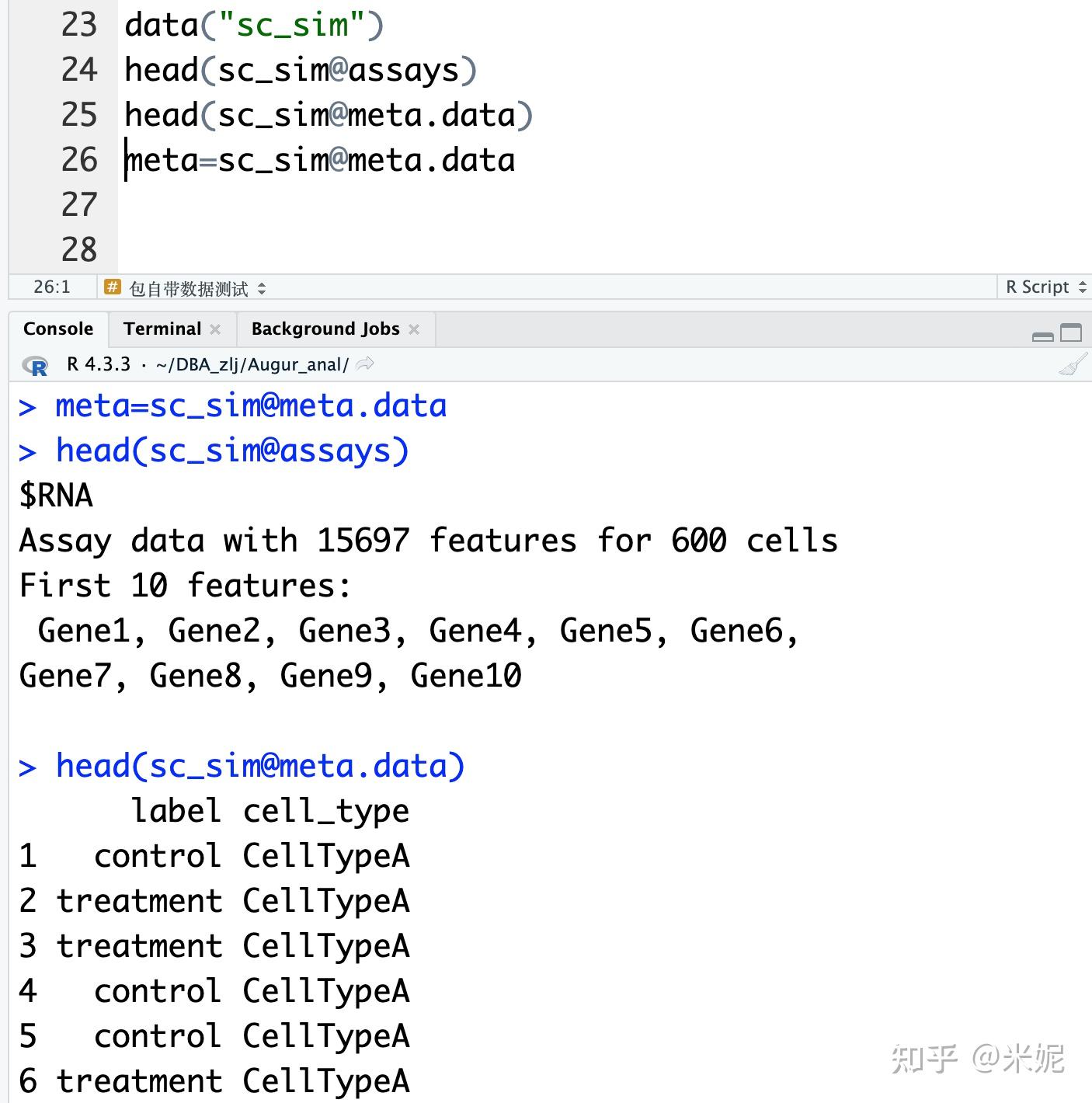Click the ~/DBA_zlj/Augur_anal/ directory path
This screenshot has width=1092, height=1103.
click(252, 364)
